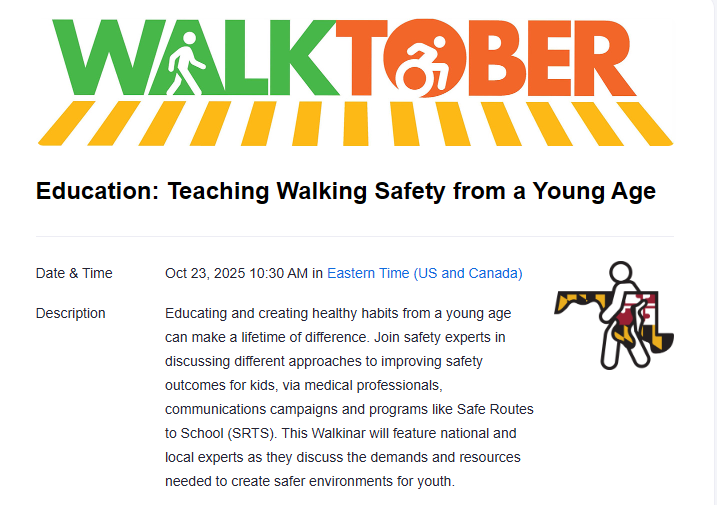Select the "Description" label

click(x=70, y=313)
